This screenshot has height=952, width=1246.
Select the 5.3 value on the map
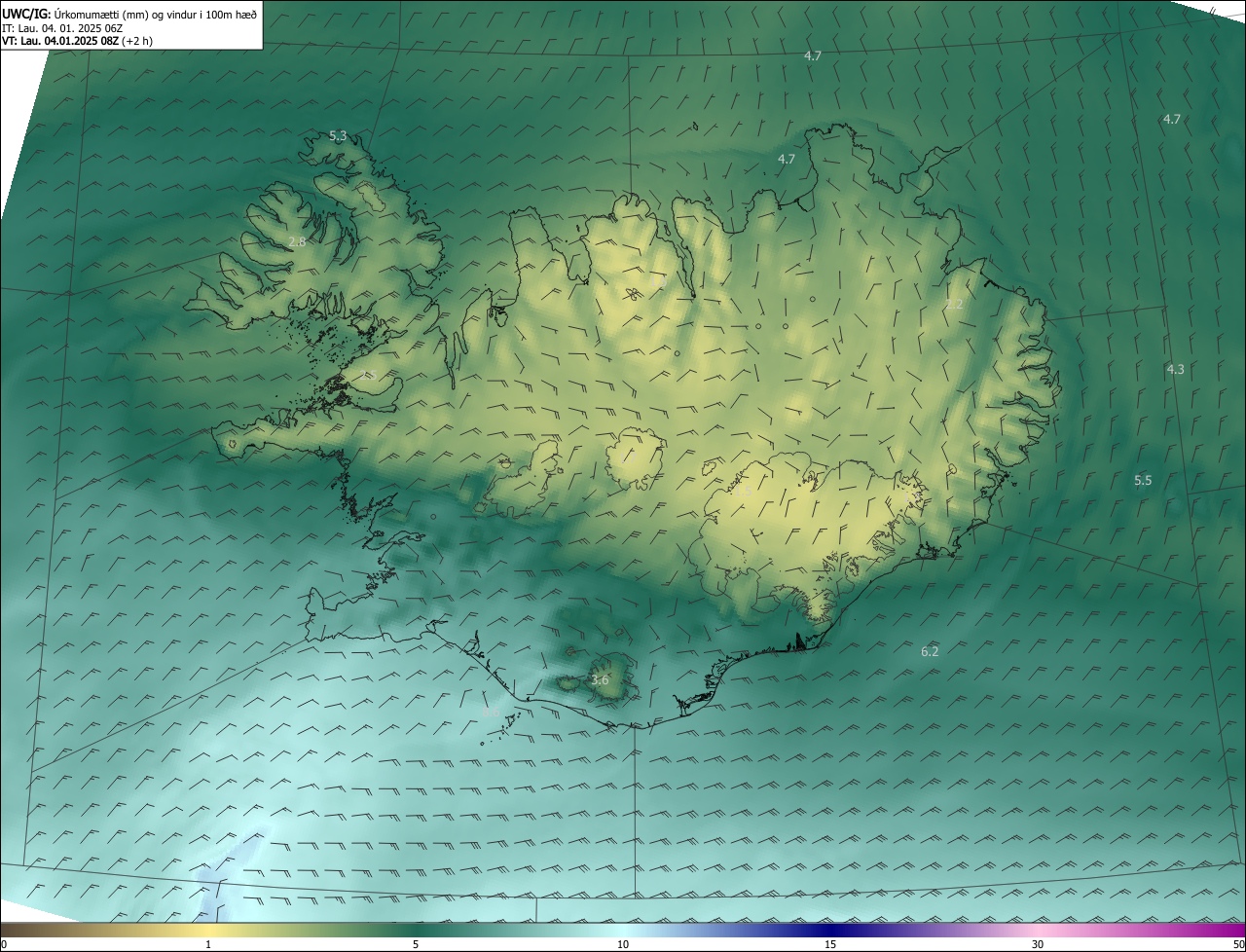pos(338,136)
